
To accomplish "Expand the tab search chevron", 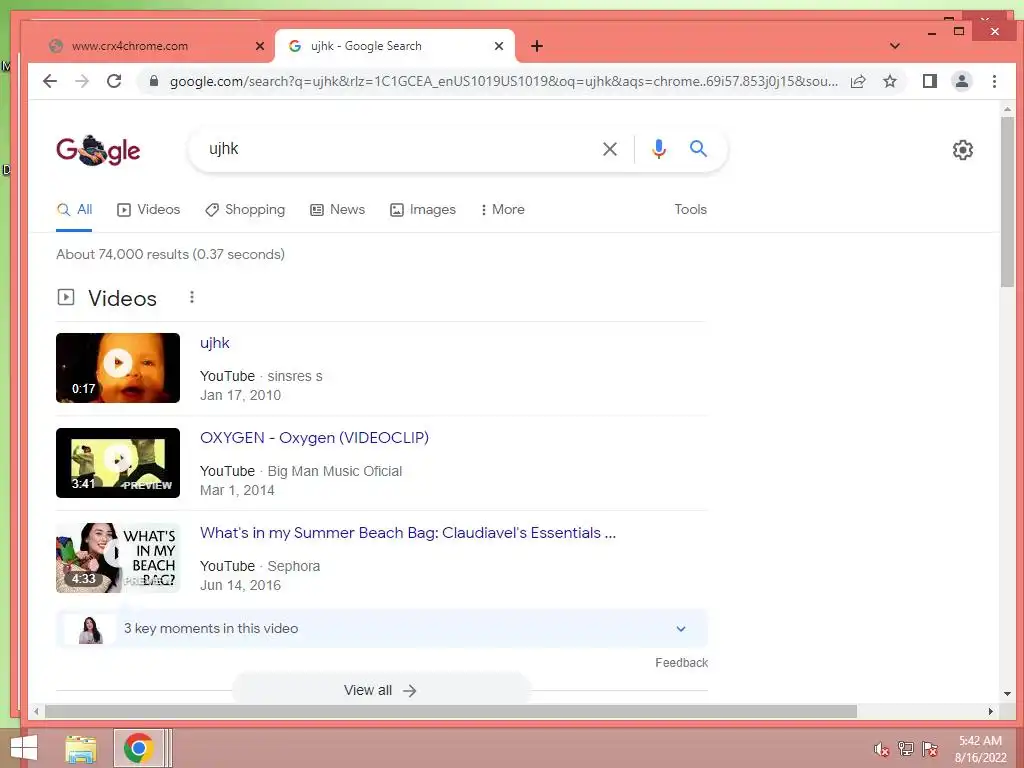I will tap(895, 46).
